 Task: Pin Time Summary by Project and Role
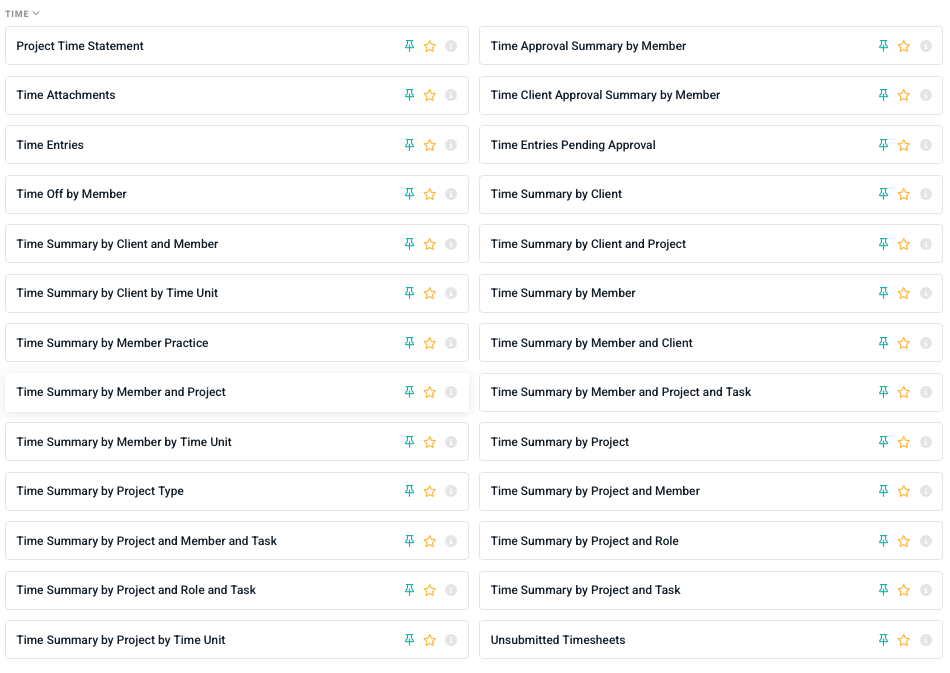[x=883, y=541]
